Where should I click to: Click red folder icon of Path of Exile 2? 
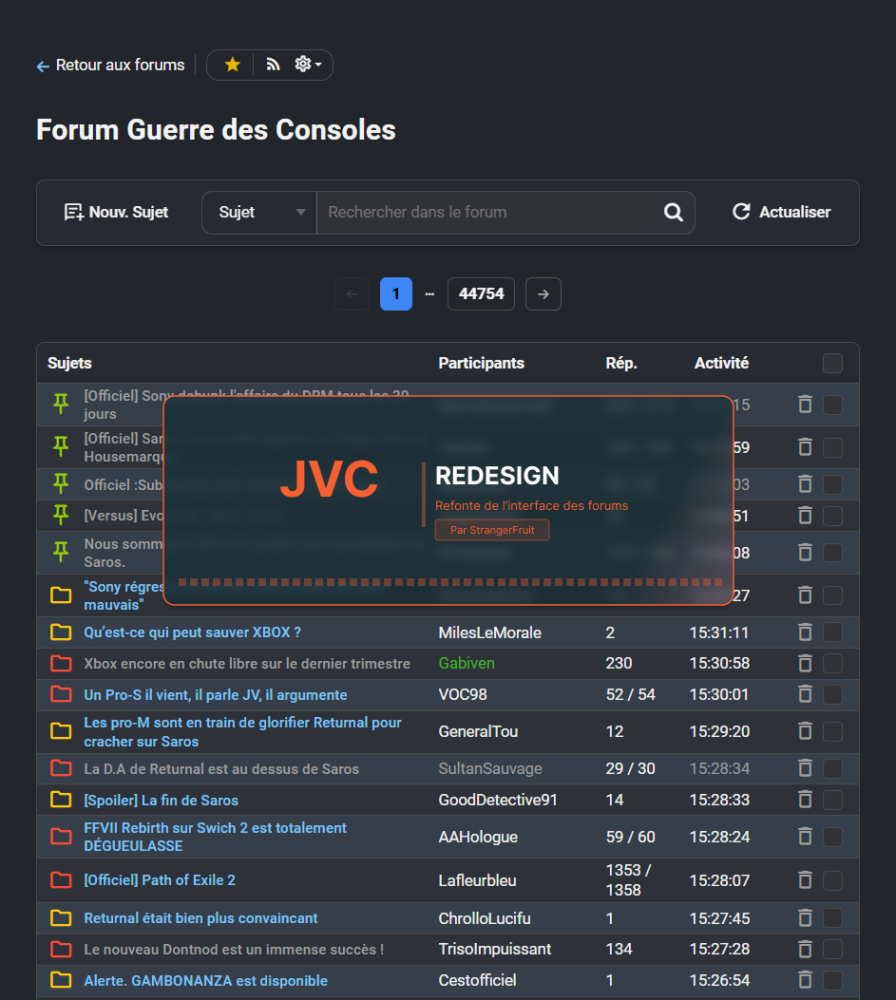point(61,881)
